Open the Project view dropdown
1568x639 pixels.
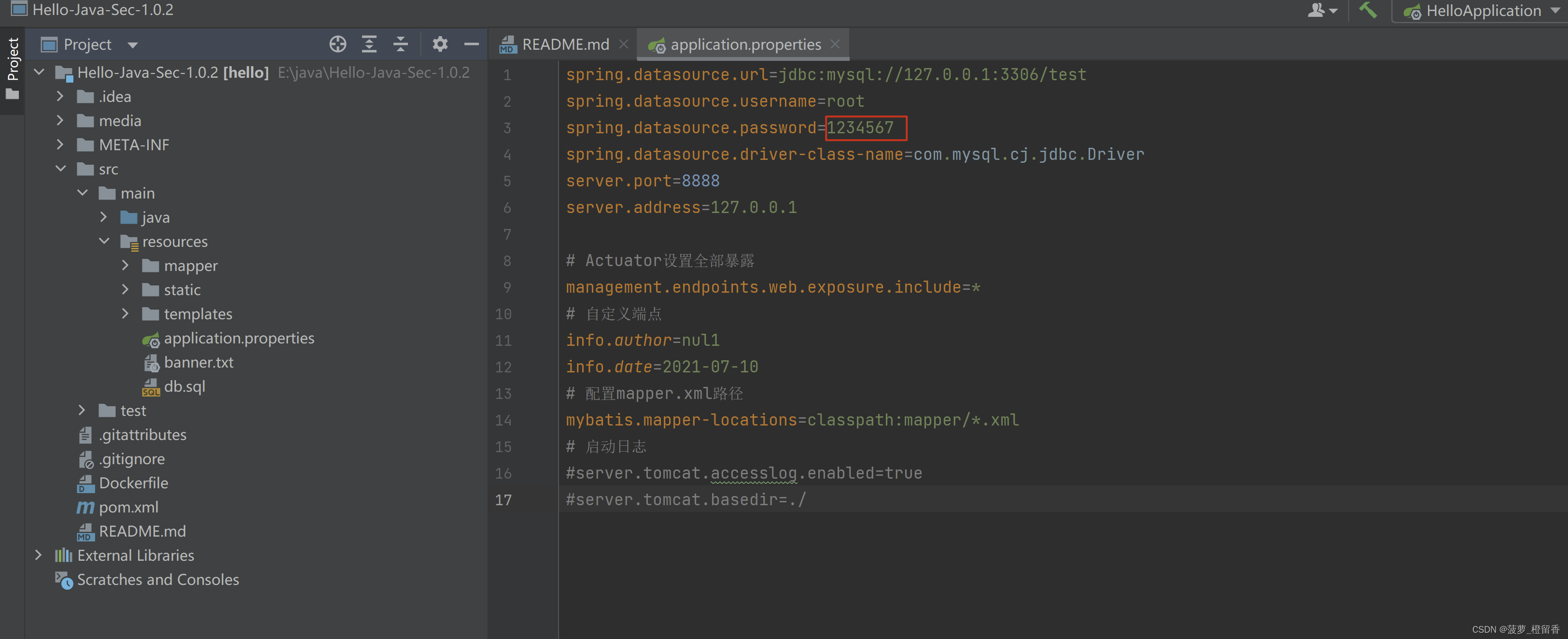click(133, 44)
